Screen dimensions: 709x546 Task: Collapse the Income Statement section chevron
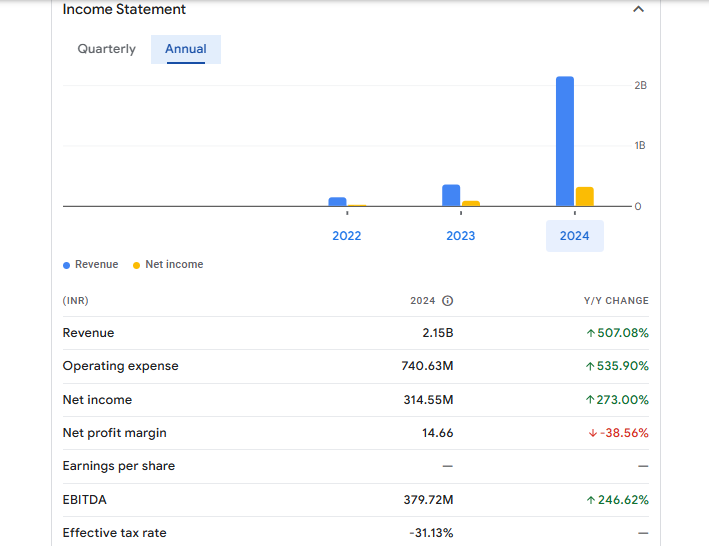point(639,10)
